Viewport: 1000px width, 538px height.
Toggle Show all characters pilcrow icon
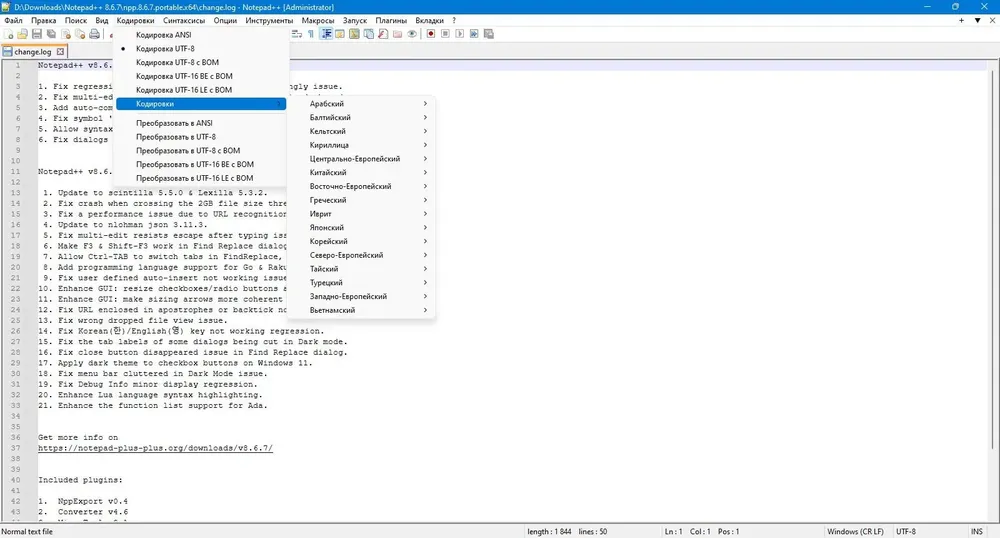tap(311, 34)
